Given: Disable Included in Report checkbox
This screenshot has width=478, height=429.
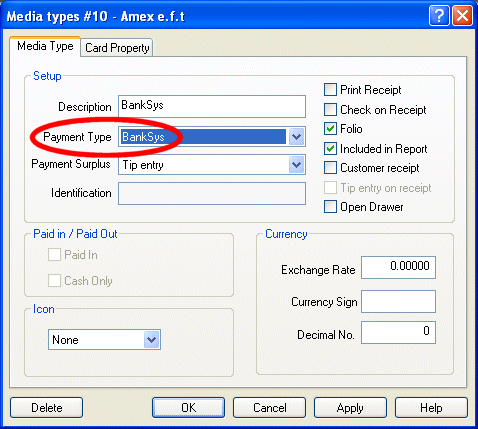Looking at the screenshot, I should coord(330,148).
